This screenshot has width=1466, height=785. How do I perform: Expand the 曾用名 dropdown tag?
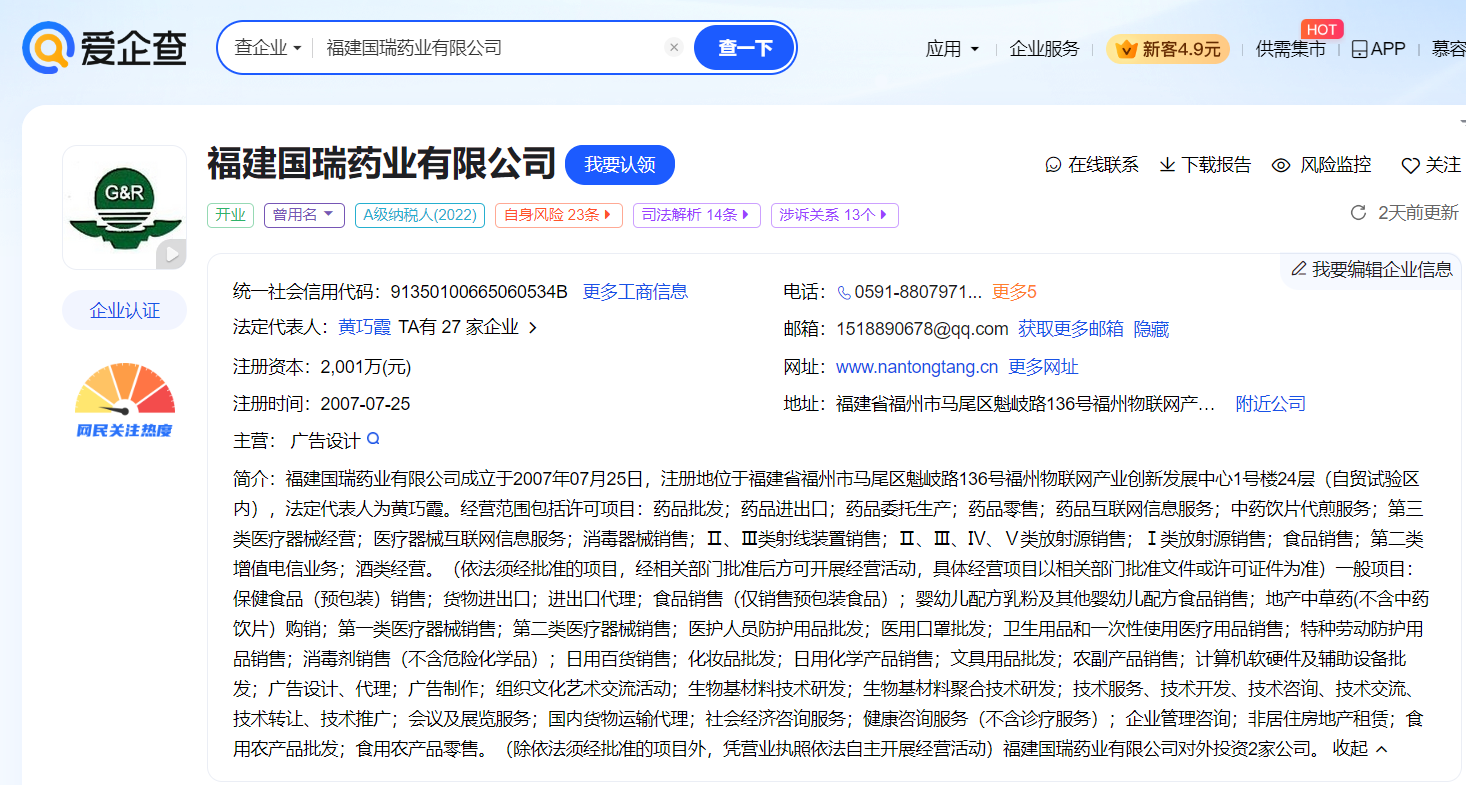tap(304, 215)
